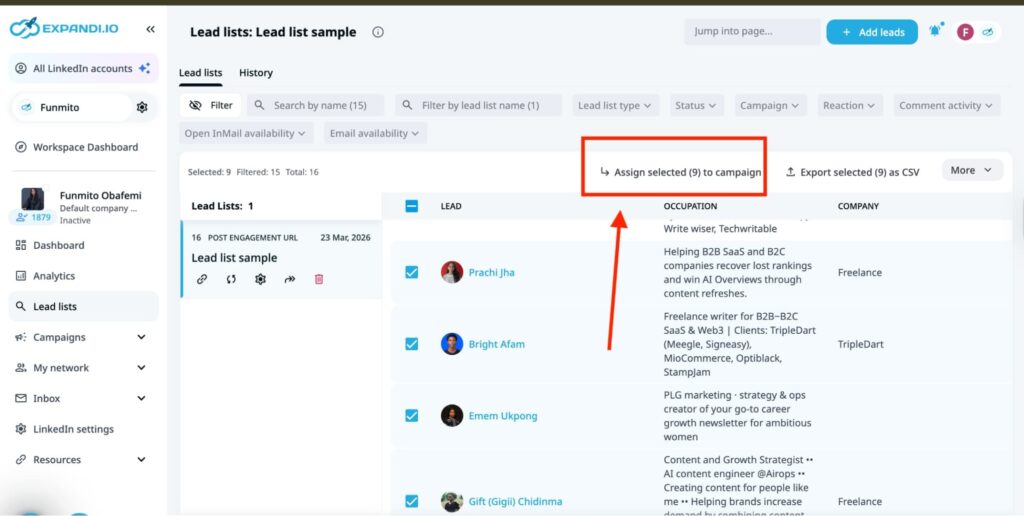Screen dimensions: 1024x516
Task: Open the F user avatar menu
Action: click(x=965, y=31)
